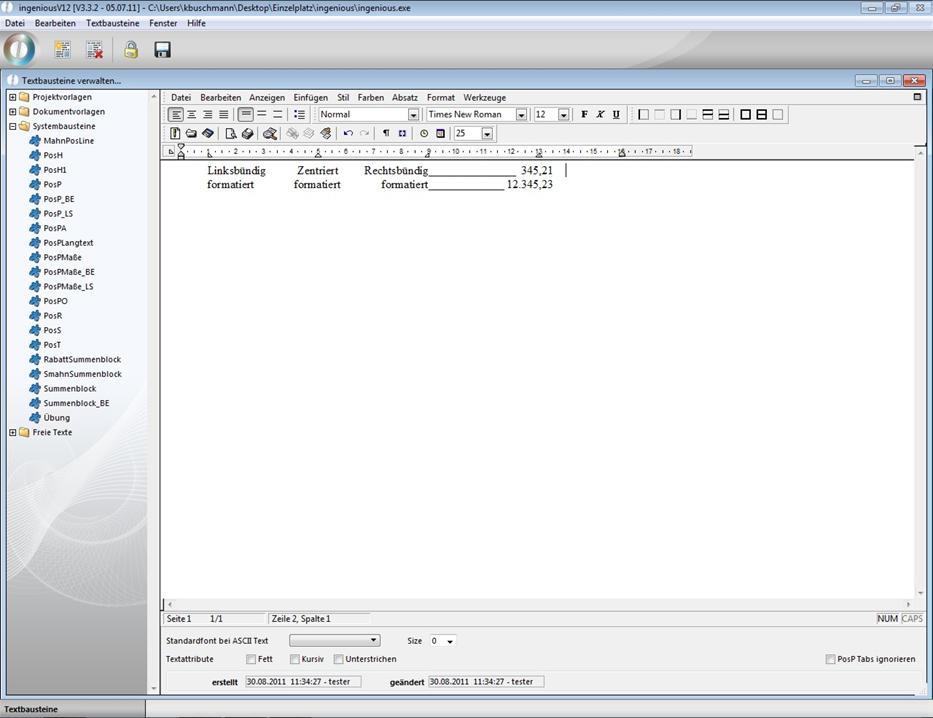Open the Textbausteine menu in main menu bar
Image resolution: width=933 pixels, height=718 pixels.
click(112, 22)
